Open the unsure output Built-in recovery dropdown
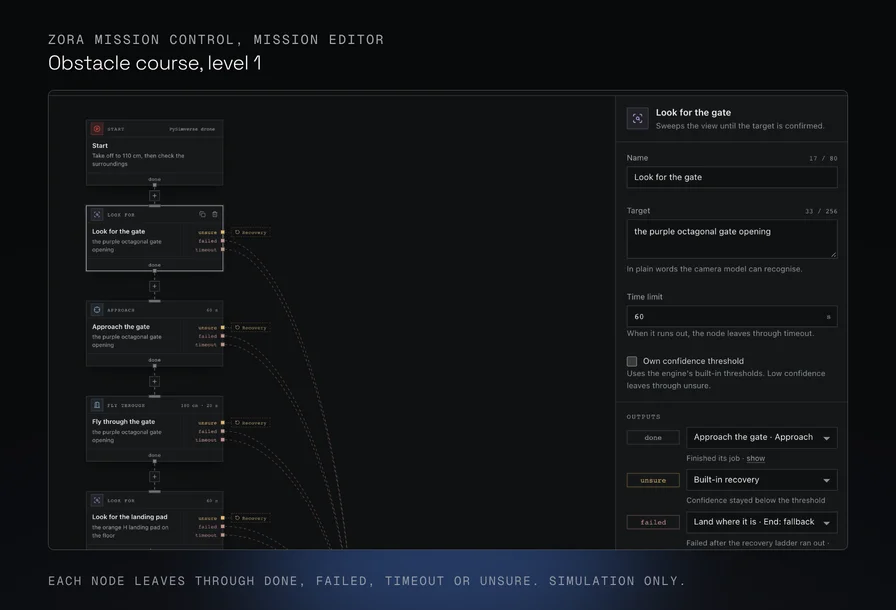 click(x=762, y=480)
